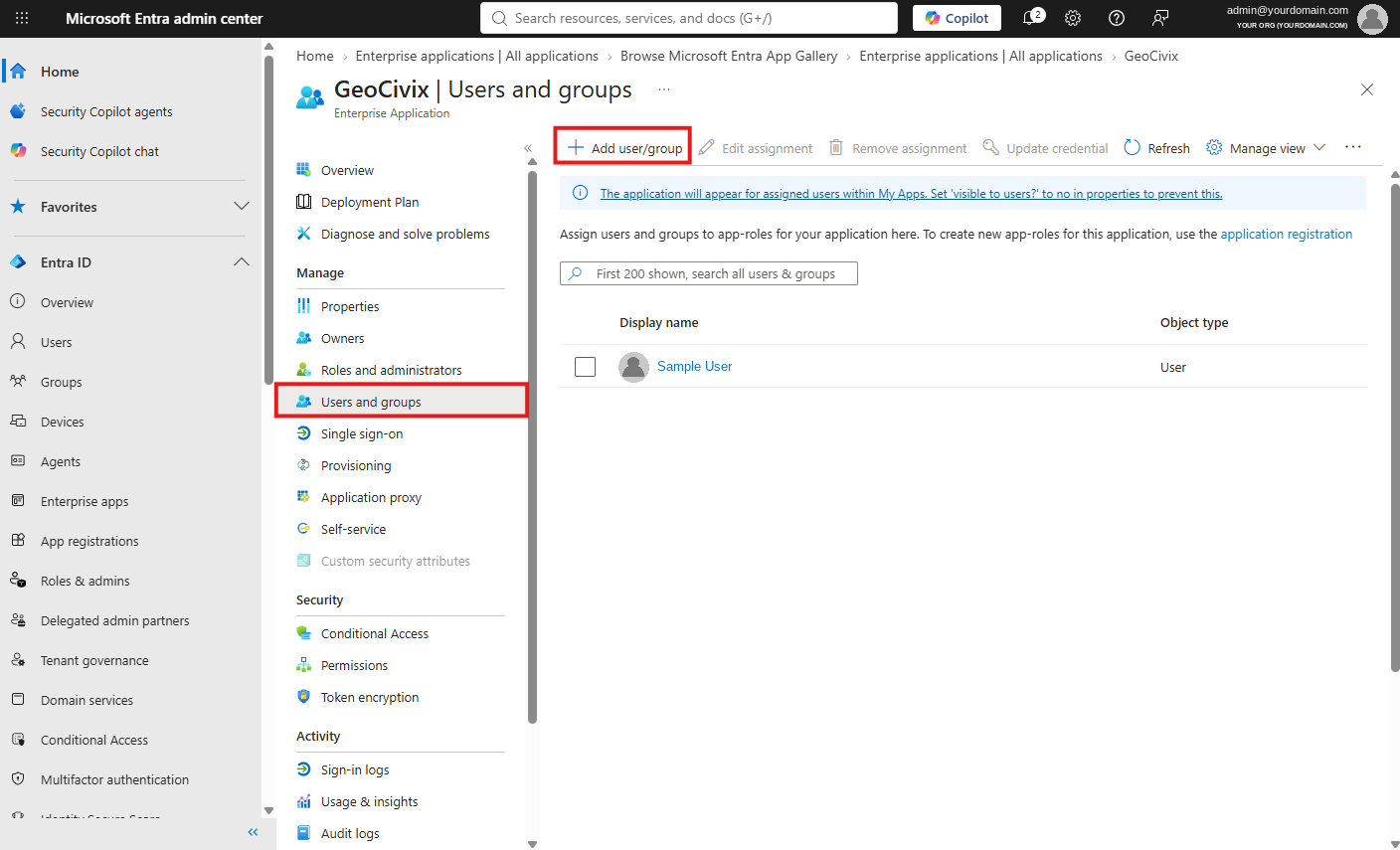Screen dimensions: 1400x850
Task: Open the feedback icon in header
Action: point(1160,18)
